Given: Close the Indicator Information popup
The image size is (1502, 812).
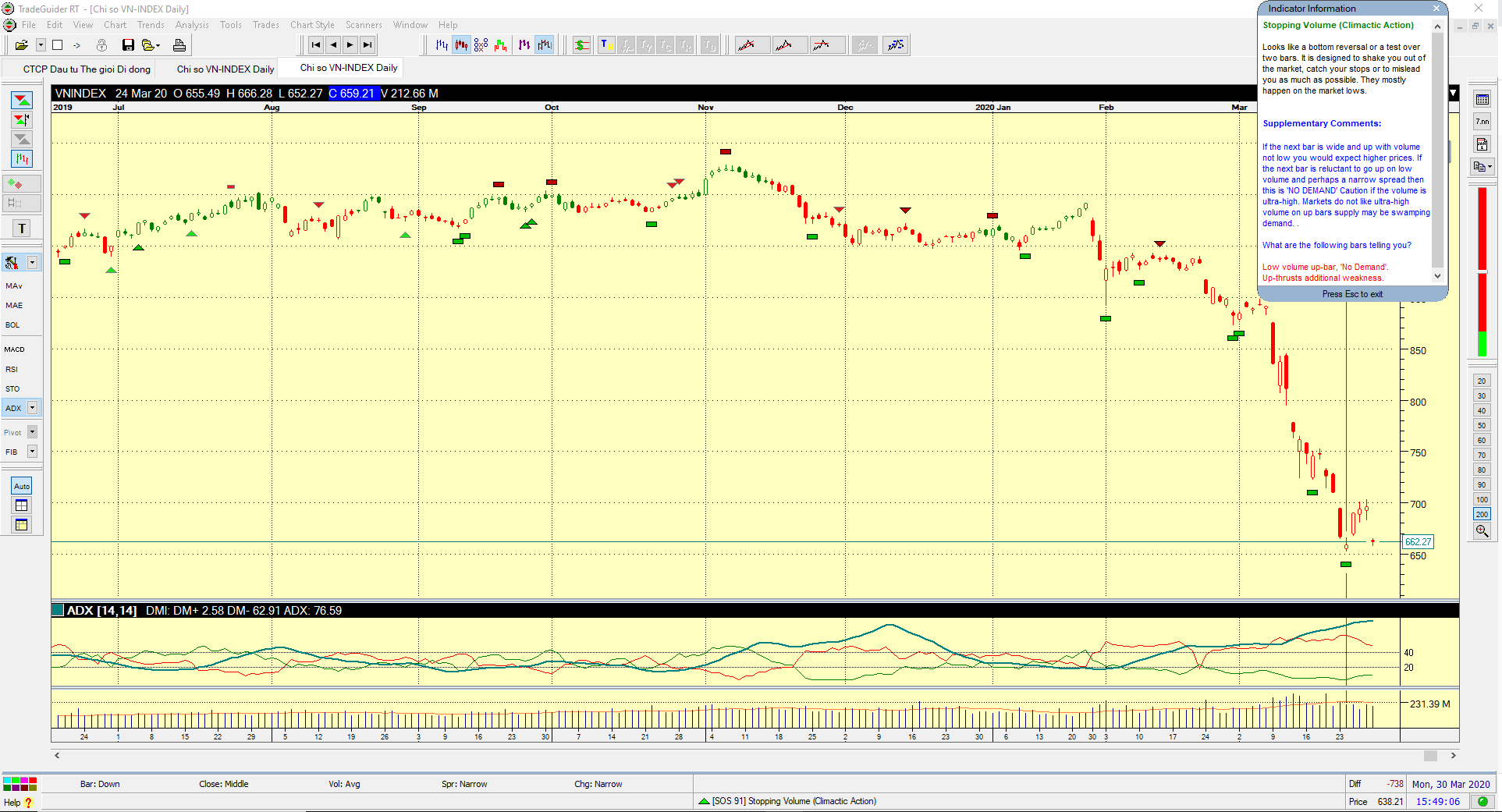Looking at the screenshot, I should point(1436,9).
